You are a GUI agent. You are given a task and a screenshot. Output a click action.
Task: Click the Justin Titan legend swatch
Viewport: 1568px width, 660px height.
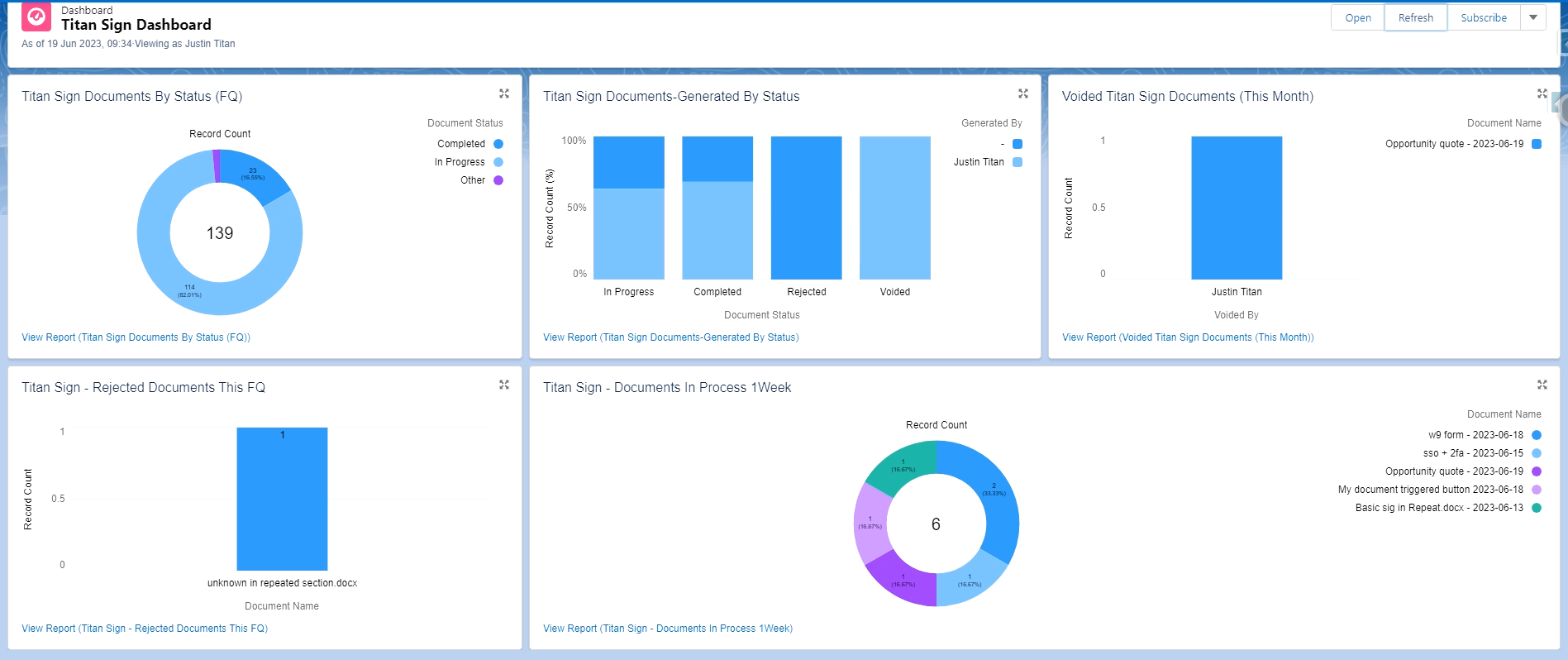tap(1018, 162)
